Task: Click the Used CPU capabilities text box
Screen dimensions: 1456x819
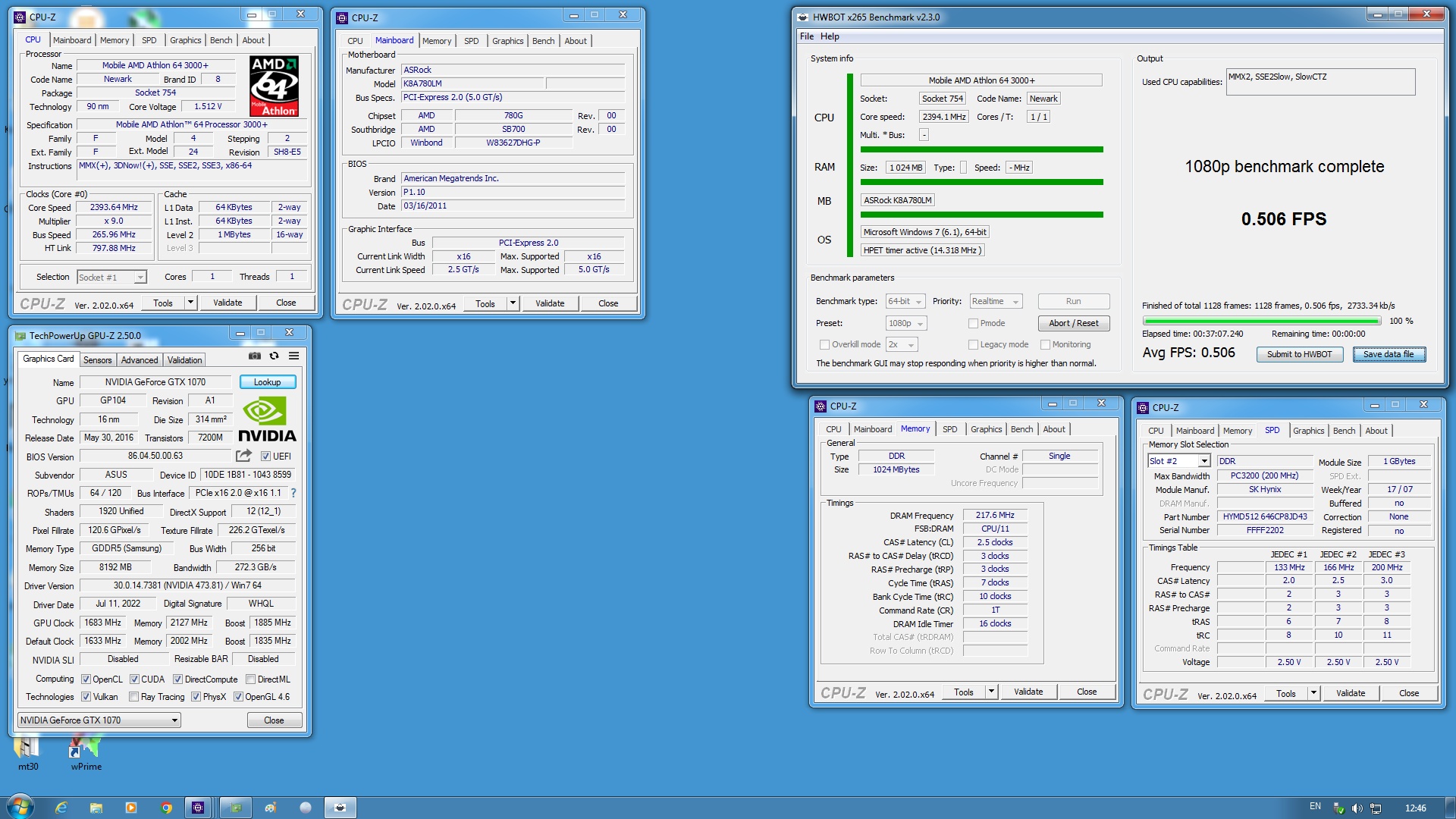Action: 1320,82
